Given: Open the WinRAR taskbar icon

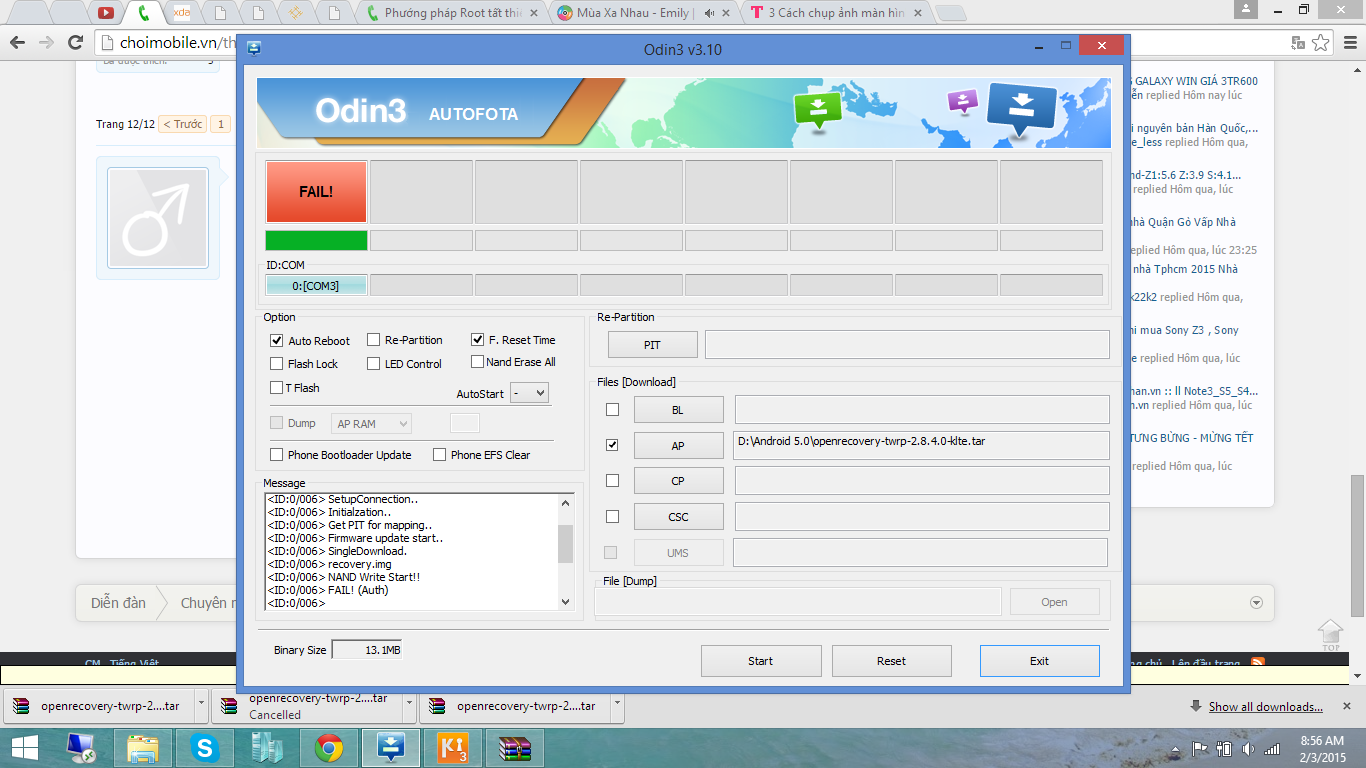Looking at the screenshot, I should [x=515, y=747].
